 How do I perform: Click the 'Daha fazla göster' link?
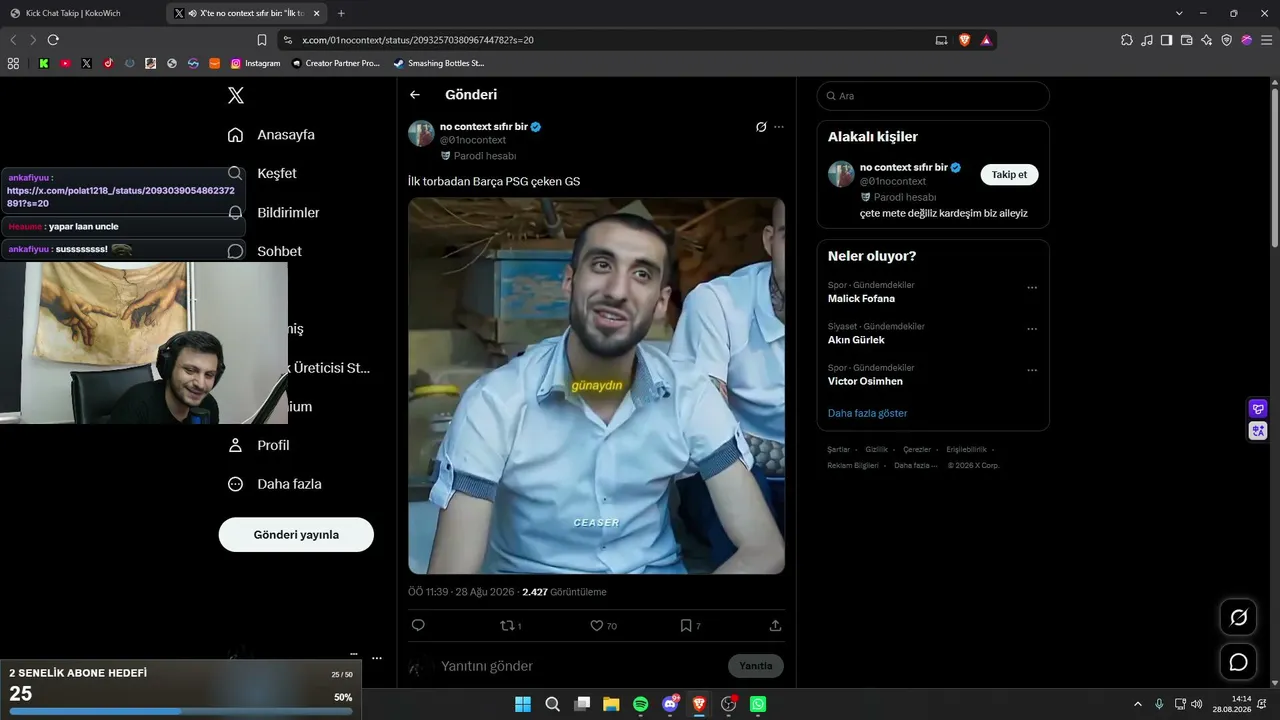pyautogui.click(x=867, y=413)
